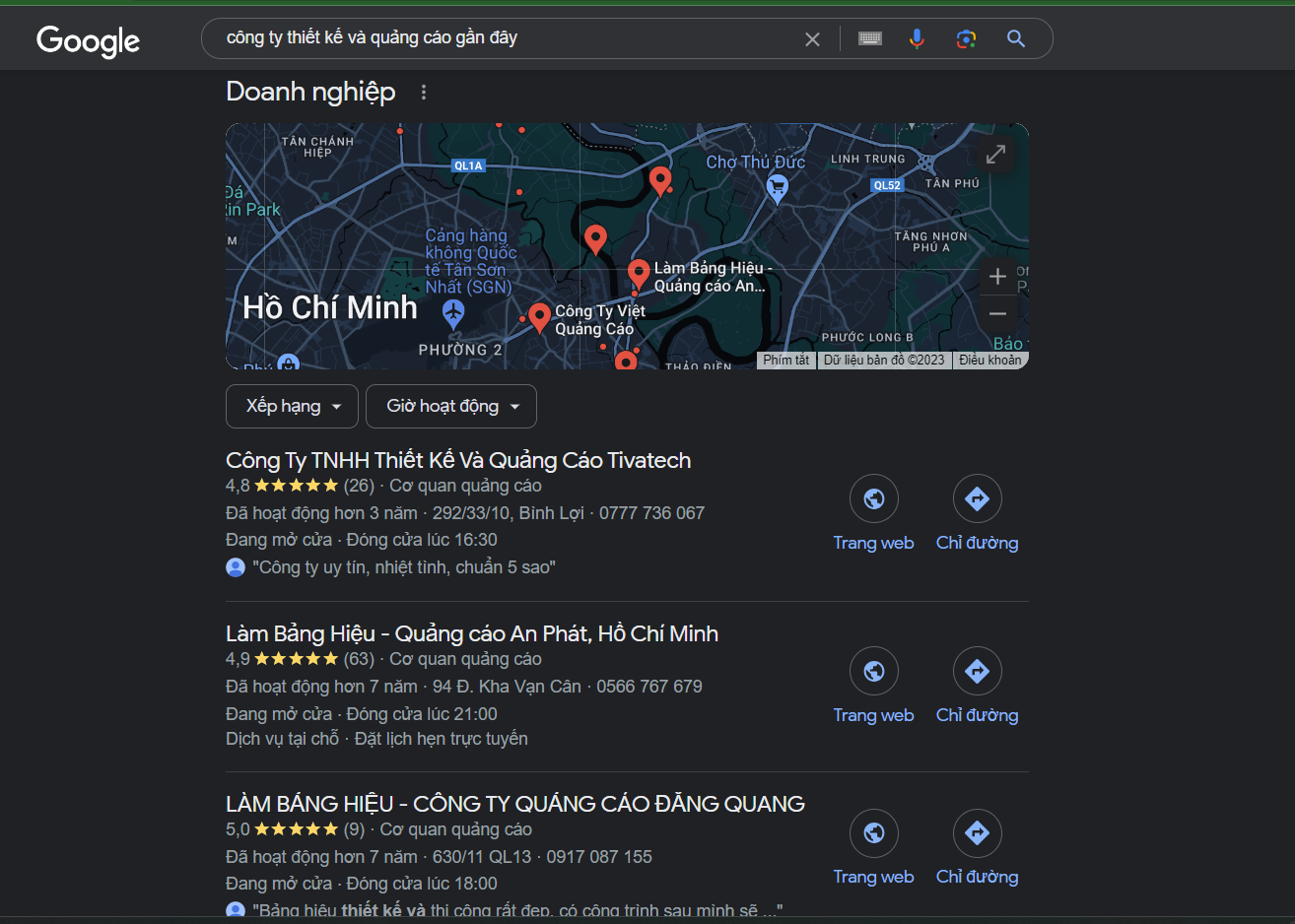Screen dimensions: 1295x924
Task: Click the QL1A road badge on map
Action: tap(468, 165)
